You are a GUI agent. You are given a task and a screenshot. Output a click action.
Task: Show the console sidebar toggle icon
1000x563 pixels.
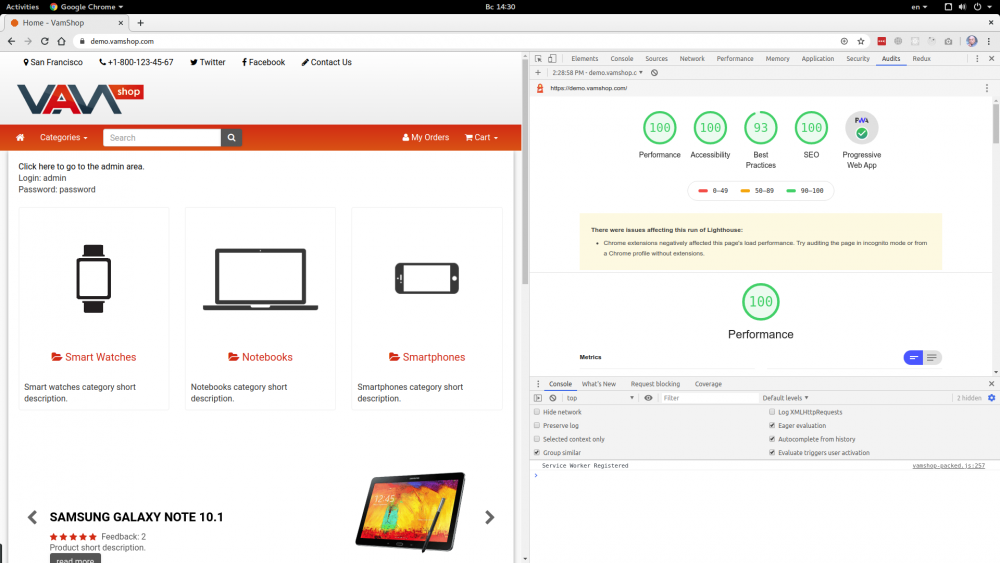[x=538, y=398]
